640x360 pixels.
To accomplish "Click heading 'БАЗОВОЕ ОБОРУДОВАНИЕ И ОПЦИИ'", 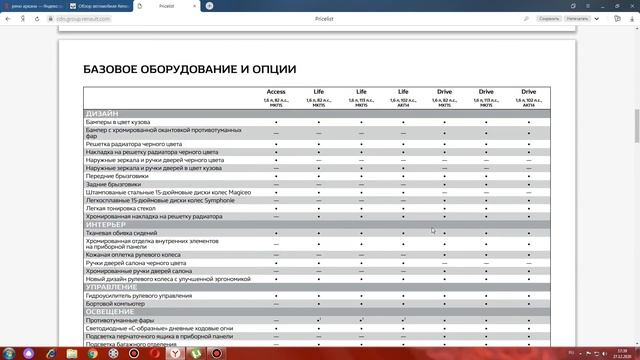I will point(190,69).
